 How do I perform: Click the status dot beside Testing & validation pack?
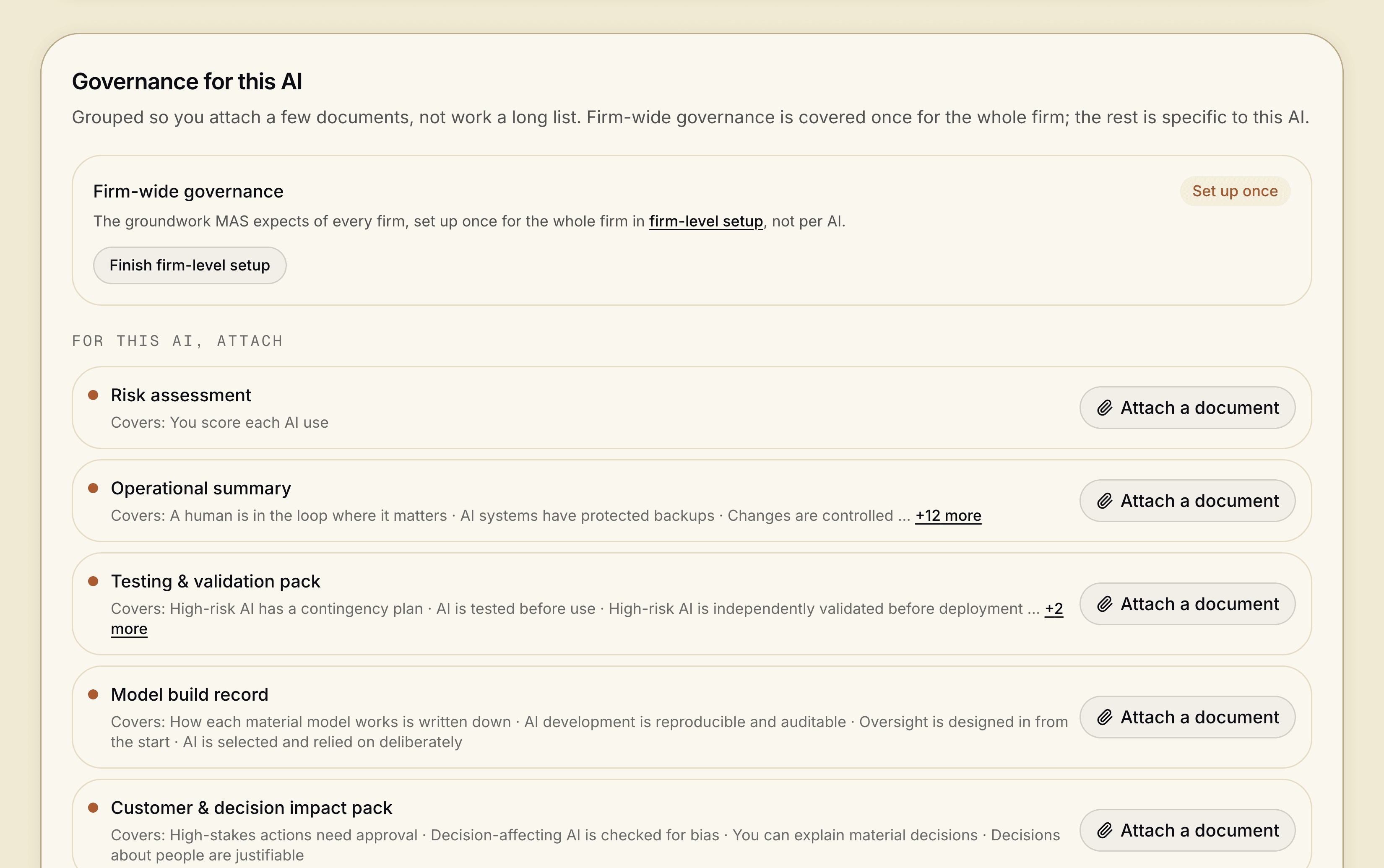tap(93, 581)
